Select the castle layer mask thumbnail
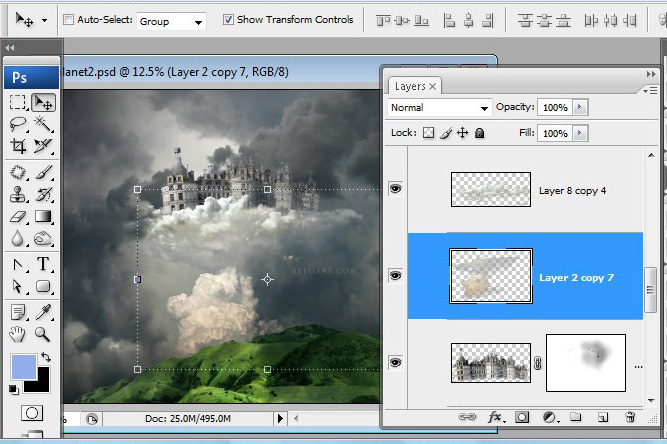Viewport: 667px width, 444px height. [x=586, y=363]
